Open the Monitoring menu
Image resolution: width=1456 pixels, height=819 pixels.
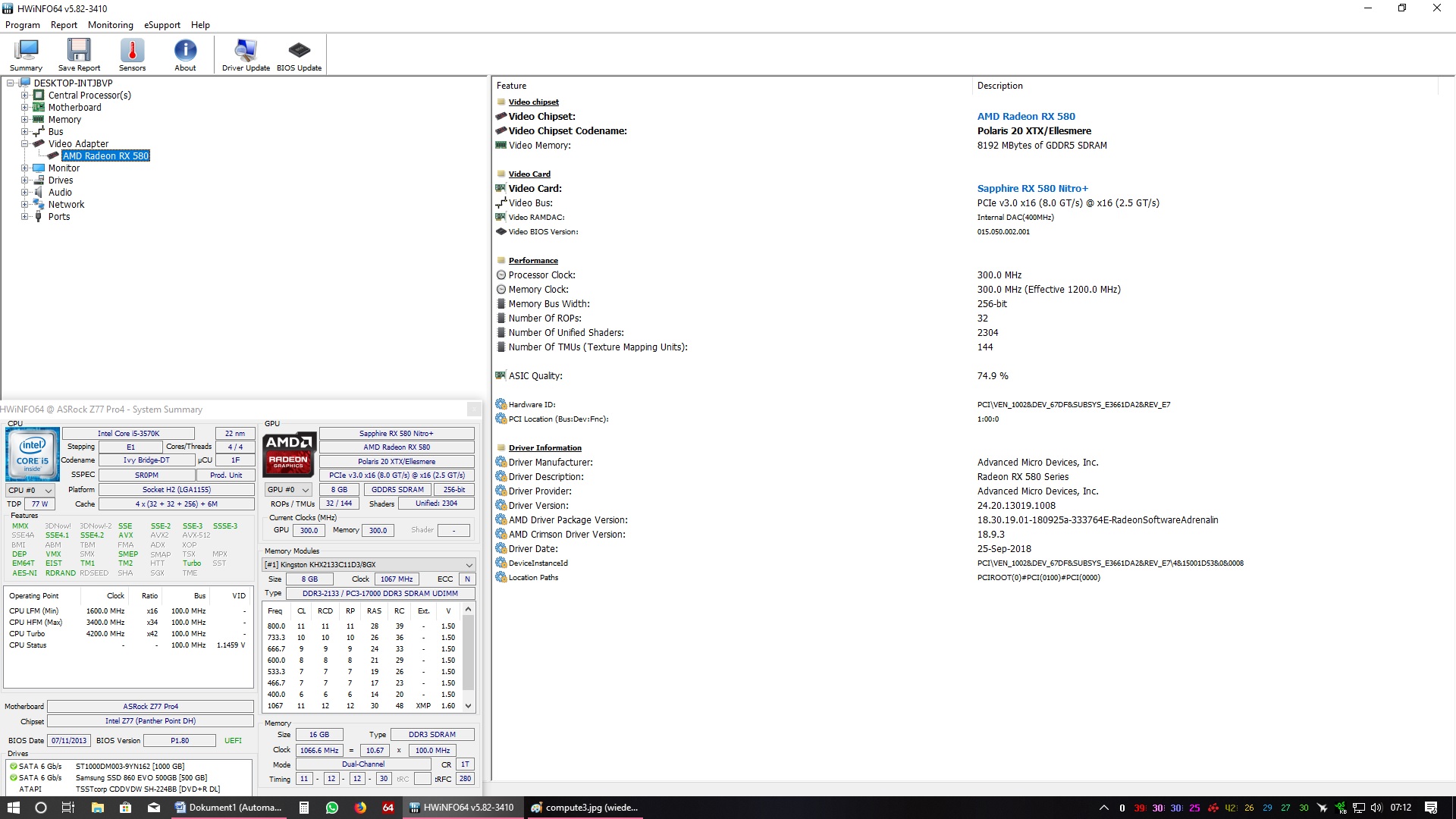pyautogui.click(x=110, y=25)
